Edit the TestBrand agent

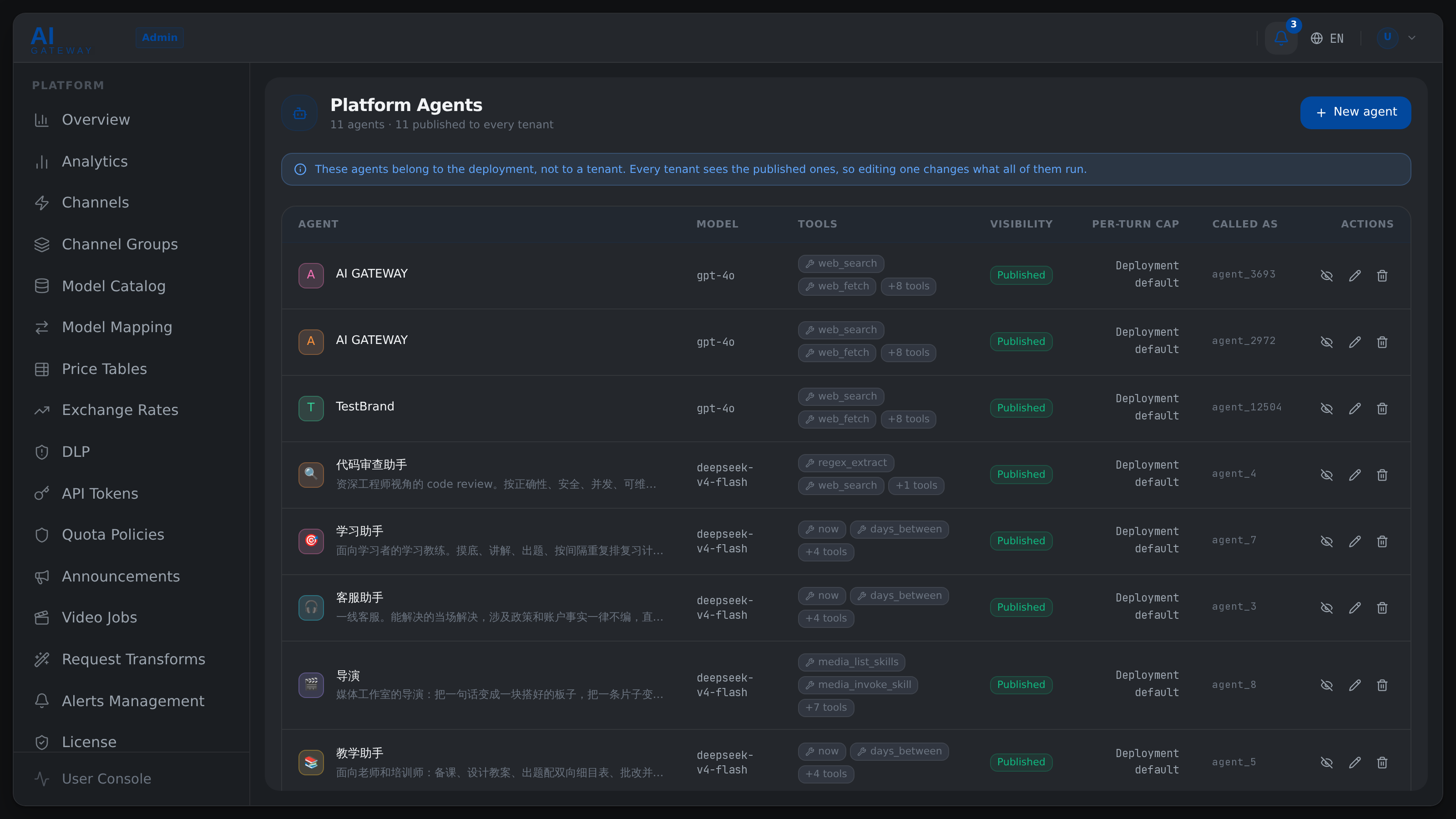point(1355,409)
